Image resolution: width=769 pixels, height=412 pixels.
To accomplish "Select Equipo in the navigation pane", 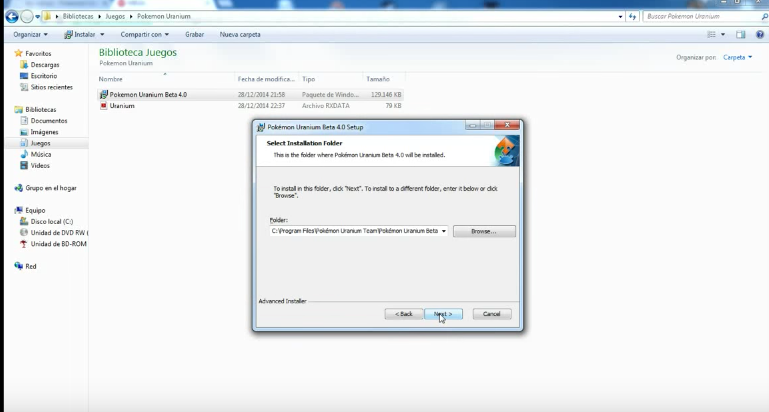I will tap(29, 210).
